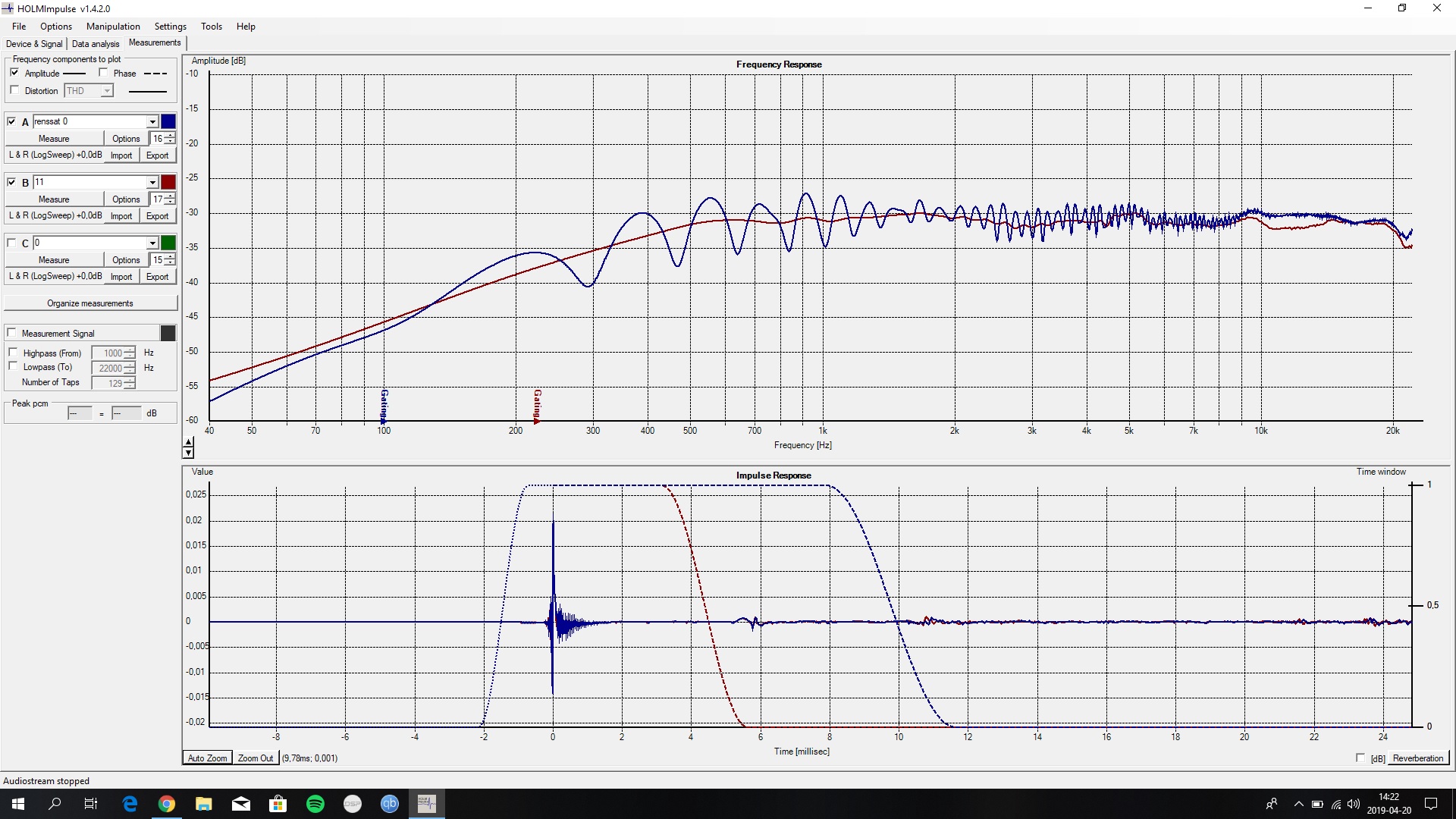The image size is (1456, 819).
Task: Enable Measurement Signal checkbox
Action: coord(11,333)
